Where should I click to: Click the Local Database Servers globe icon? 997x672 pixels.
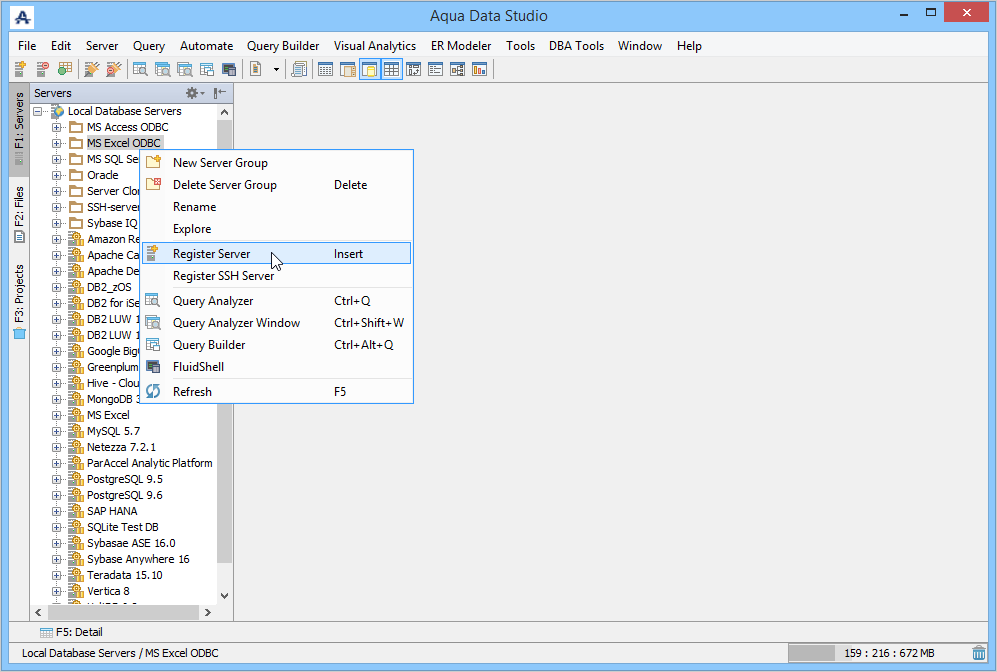pyautogui.click(x=58, y=111)
